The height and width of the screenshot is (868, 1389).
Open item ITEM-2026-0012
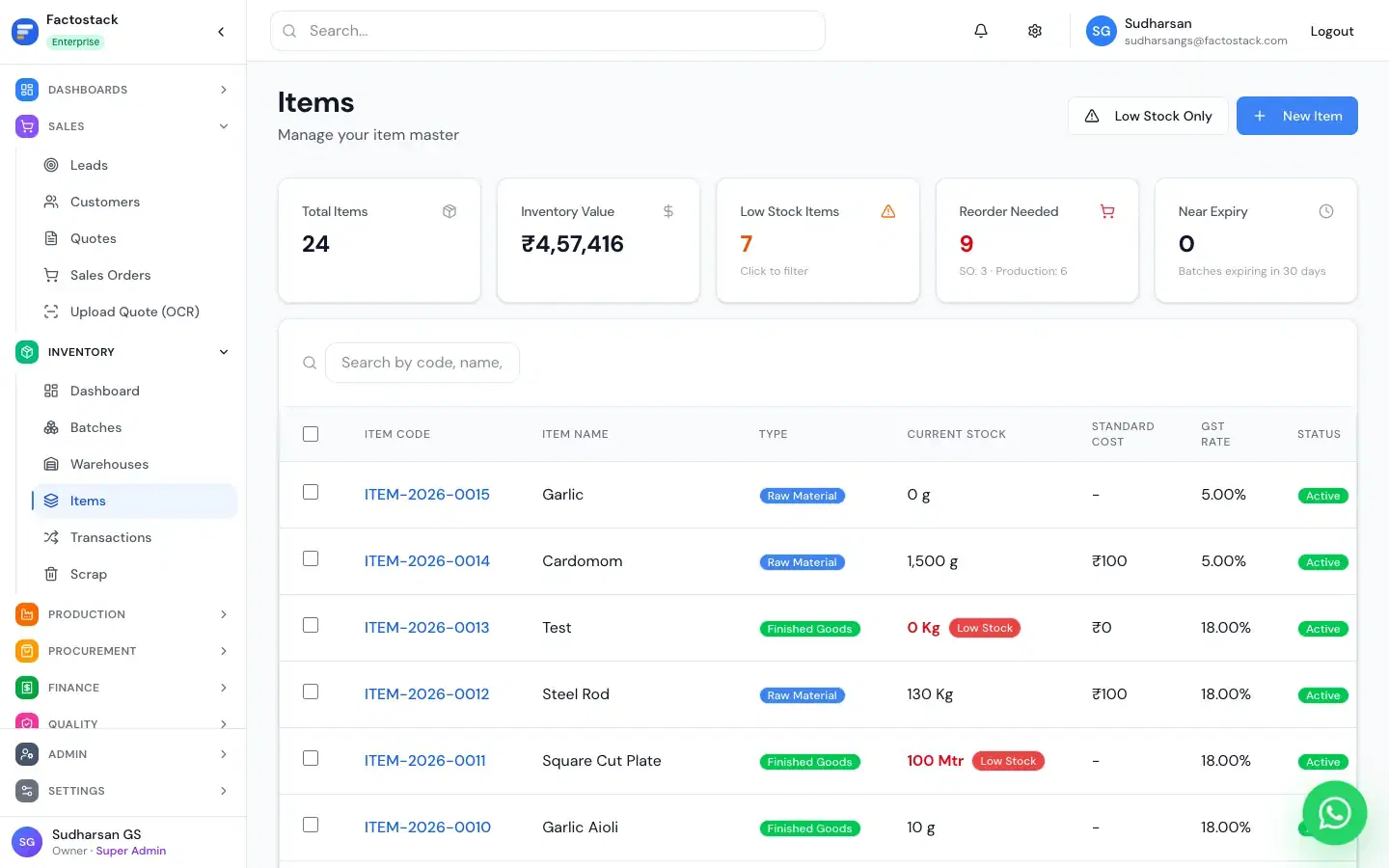(426, 693)
